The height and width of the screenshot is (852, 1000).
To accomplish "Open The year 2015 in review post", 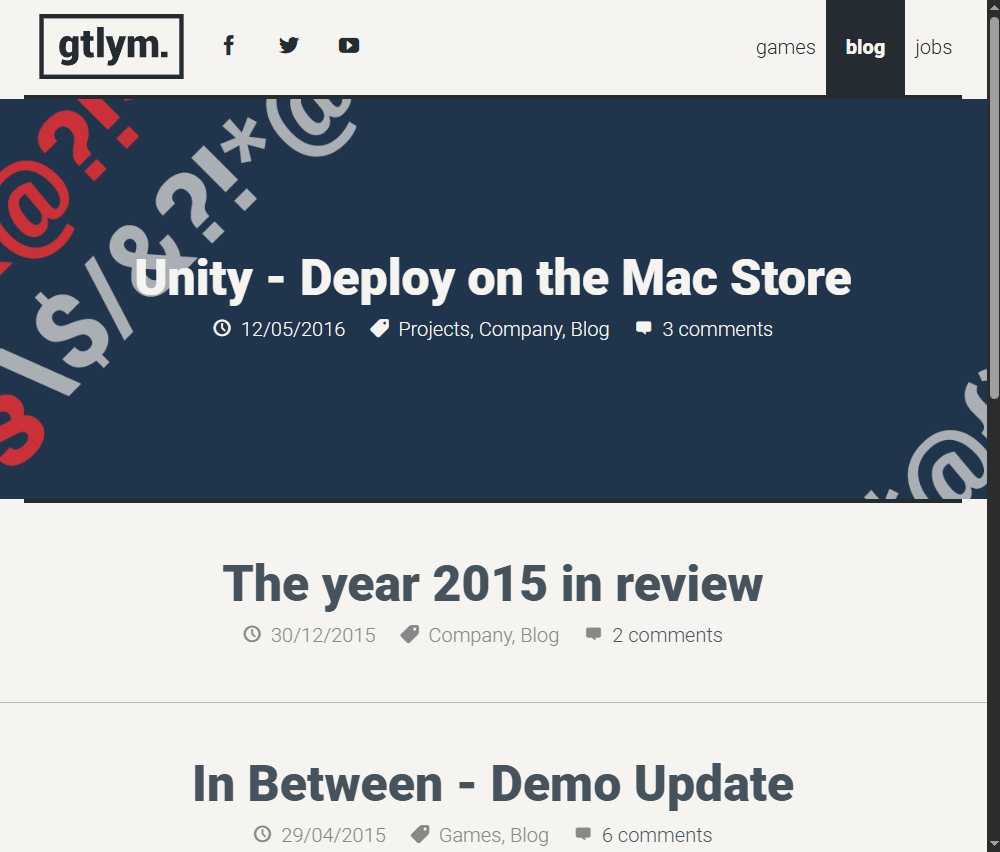I will [492, 584].
